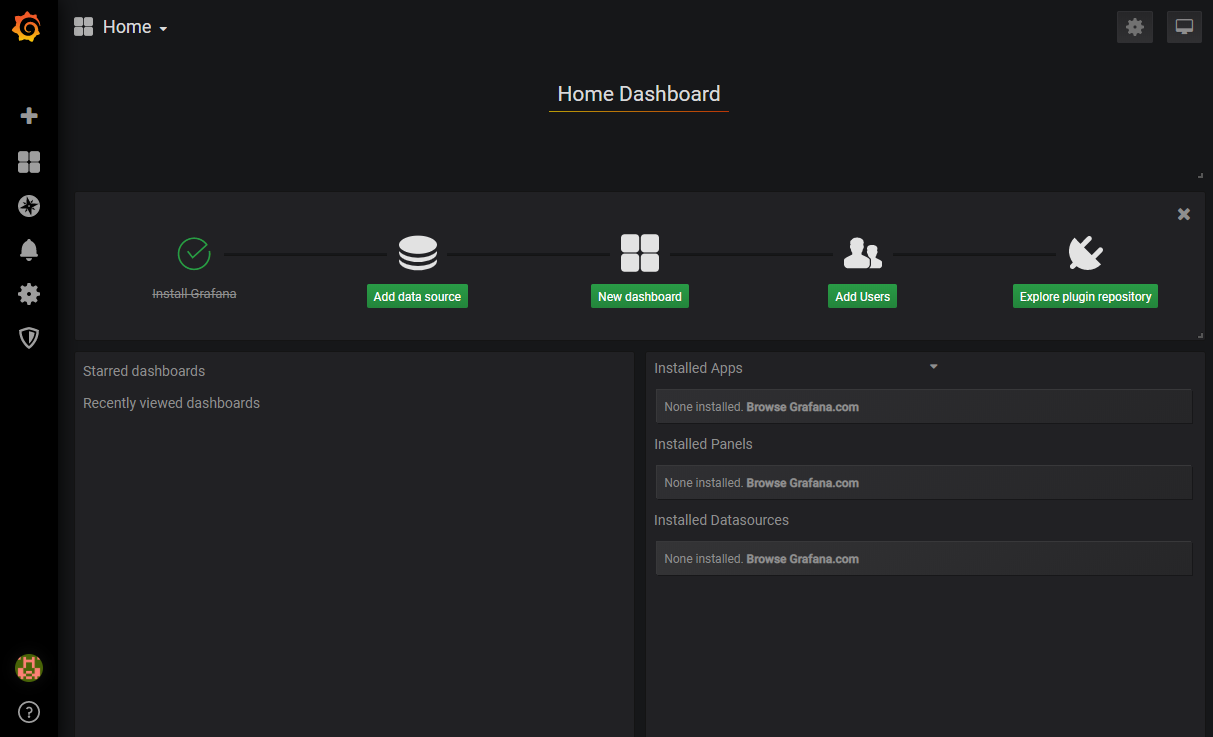
Task: Open dashboard settings gear at top right
Action: [1134, 27]
